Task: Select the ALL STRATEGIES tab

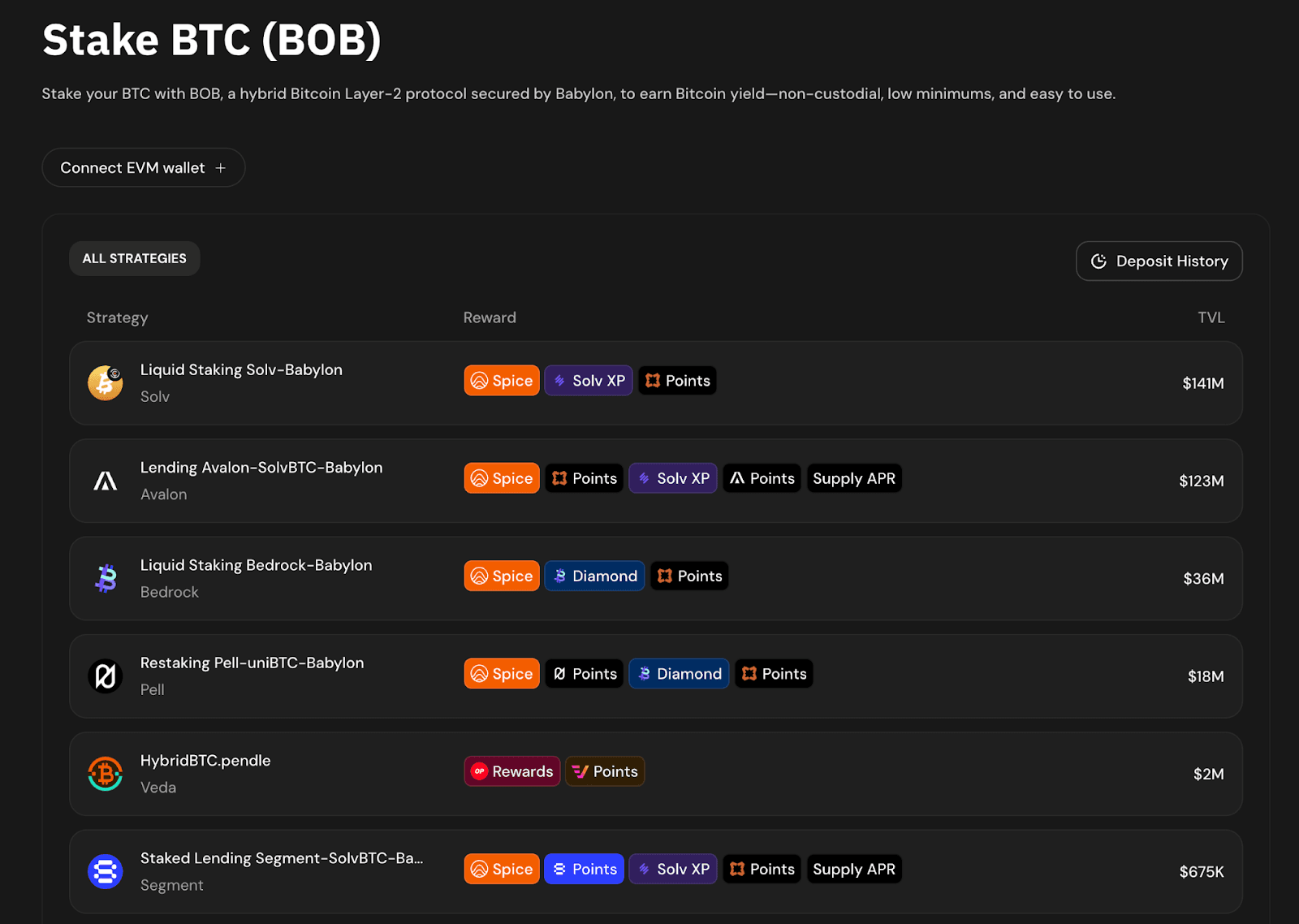Action: point(135,258)
